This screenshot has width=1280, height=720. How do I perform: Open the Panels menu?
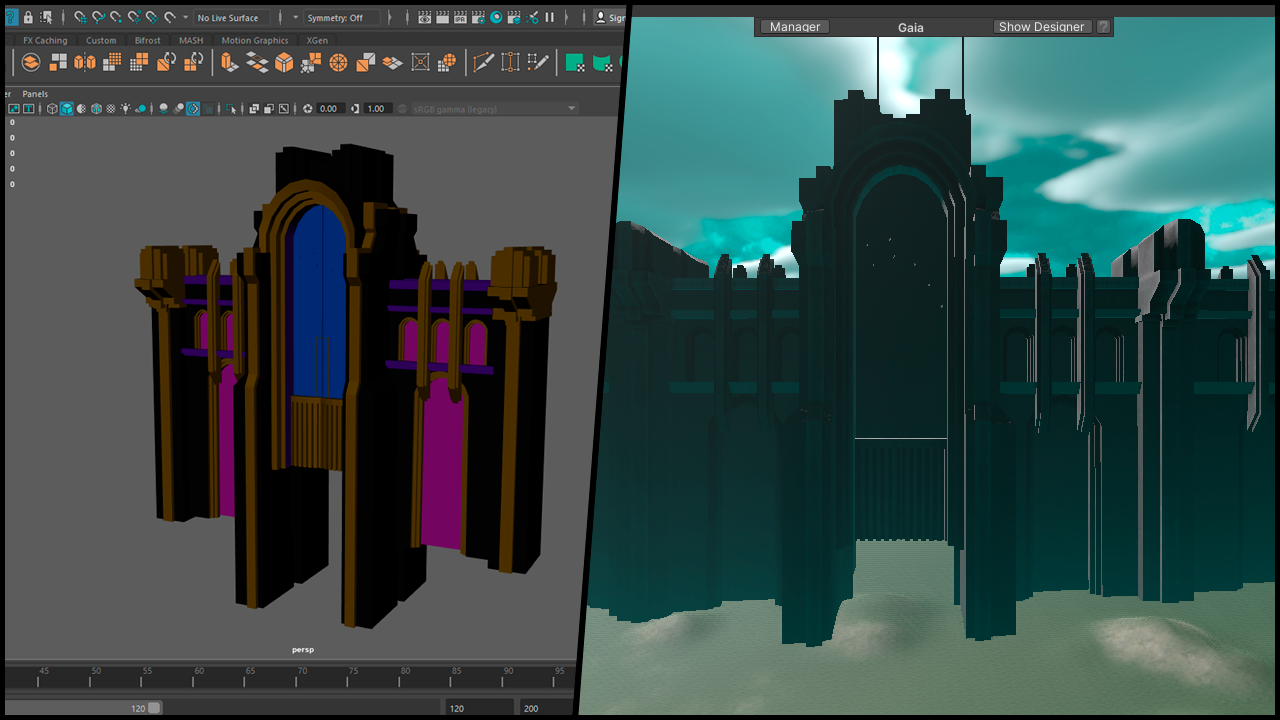click(x=35, y=94)
